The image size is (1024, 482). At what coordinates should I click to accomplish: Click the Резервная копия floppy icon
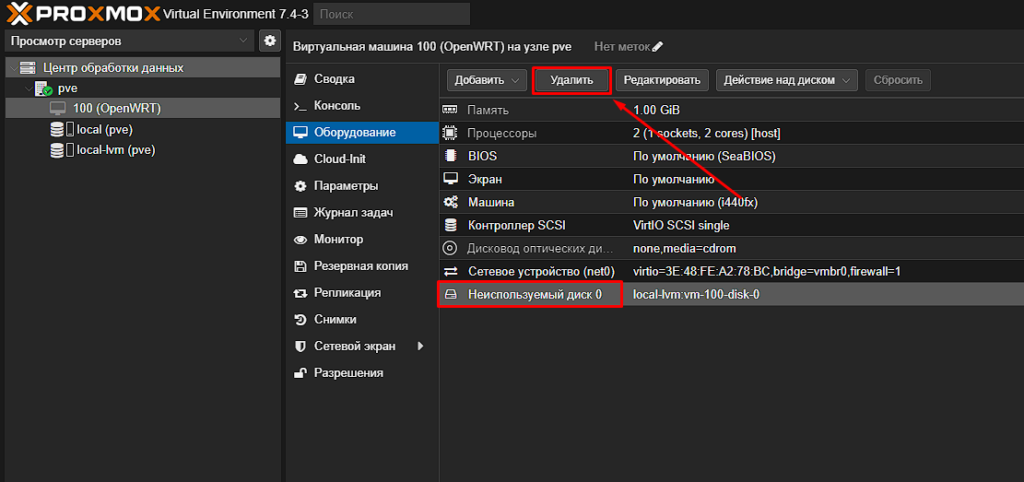pyautogui.click(x=300, y=266)
